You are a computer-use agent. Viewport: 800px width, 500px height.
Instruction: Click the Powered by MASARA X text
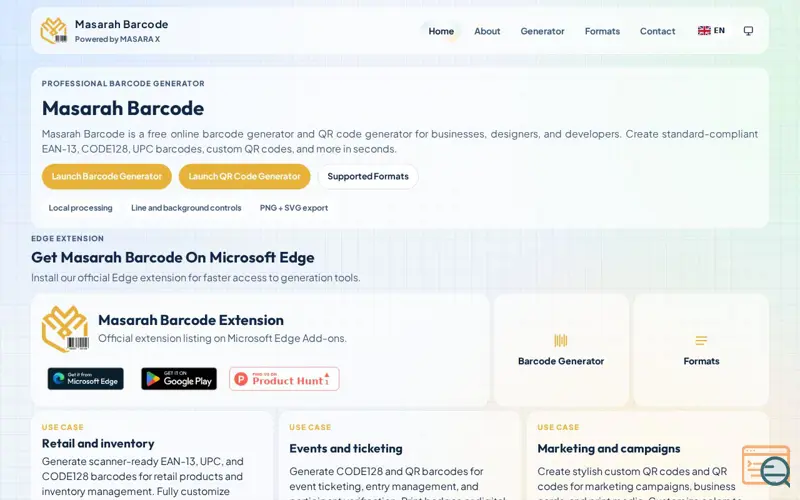pos(117,39)
